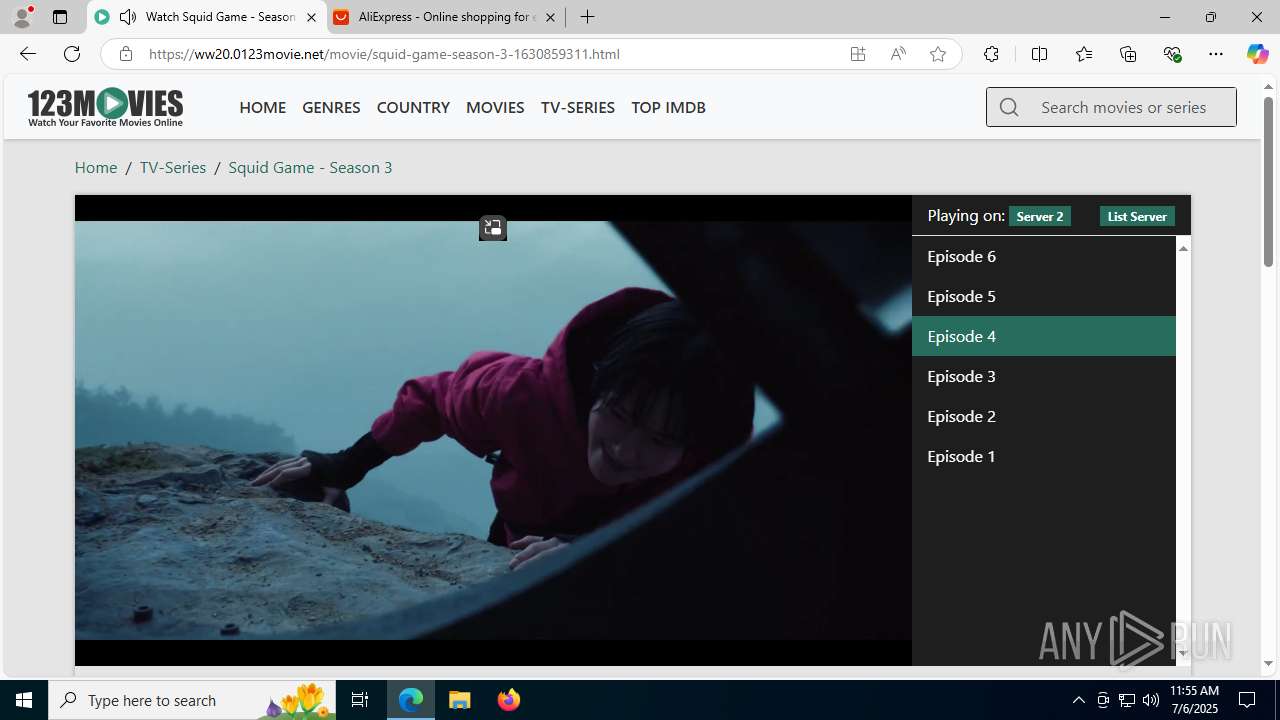Click the episode list scroll up arrow
The height and width of the screenshot is (720, 1280).
[1183, 248]
